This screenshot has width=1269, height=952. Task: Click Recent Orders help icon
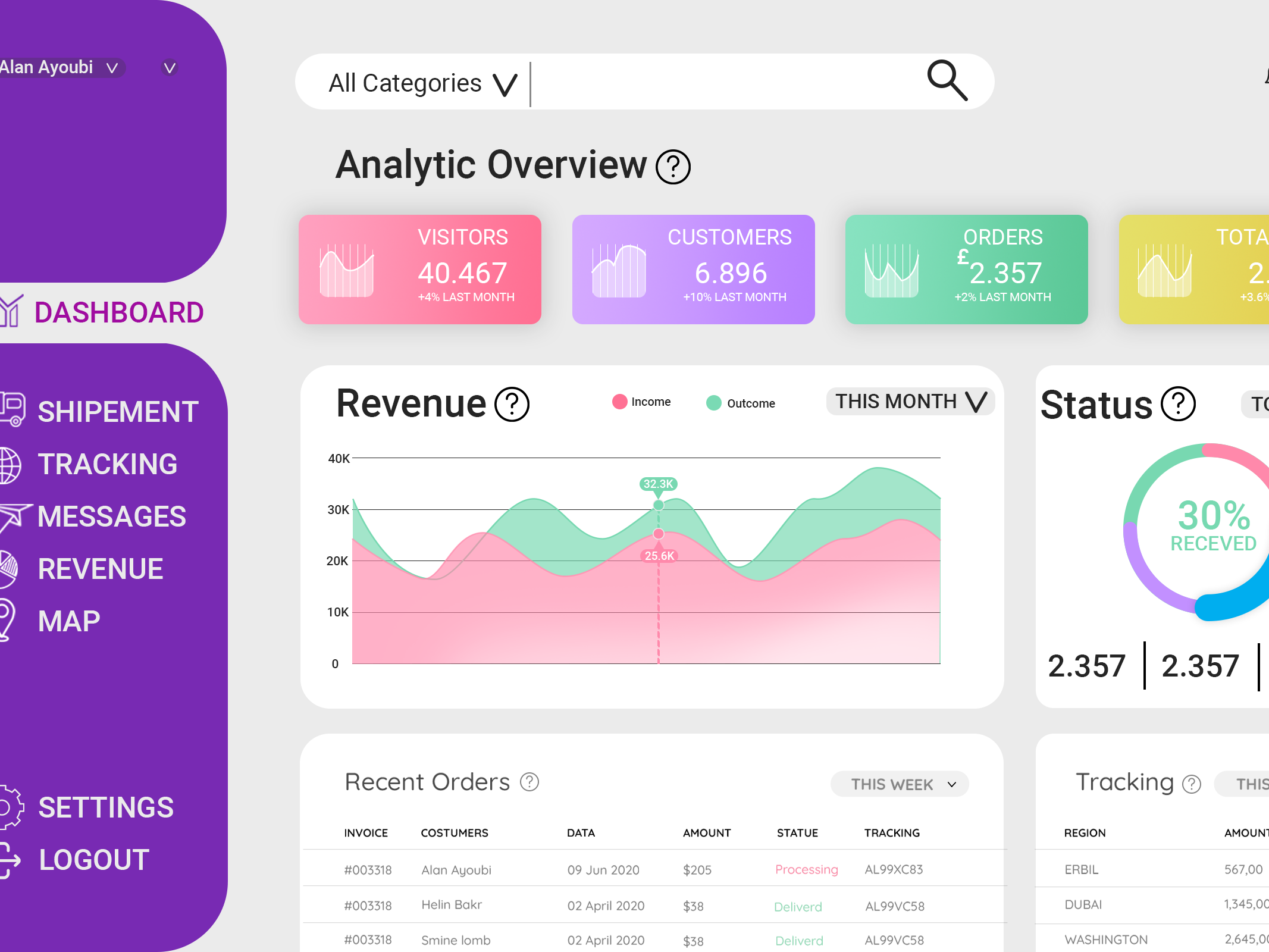click(x=529, y=782)
